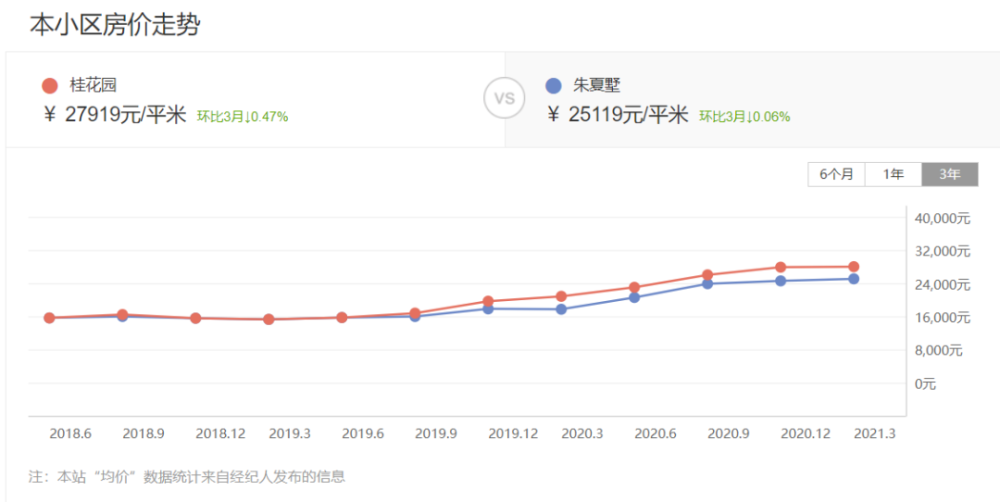This screenshot has width=1000, height=502.
Task: Click the red 桂花园 legend dot
Action: [x=50, y=86]
